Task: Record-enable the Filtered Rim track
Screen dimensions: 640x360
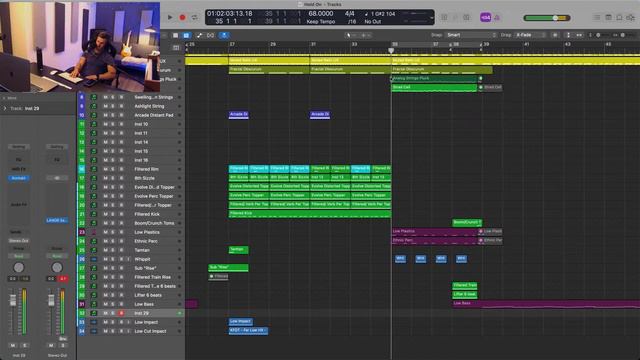Action: pos(121,169)
